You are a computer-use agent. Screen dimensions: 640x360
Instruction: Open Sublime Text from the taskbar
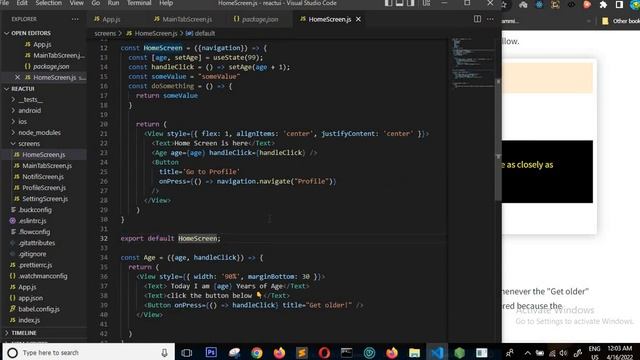tap(302, 352)
